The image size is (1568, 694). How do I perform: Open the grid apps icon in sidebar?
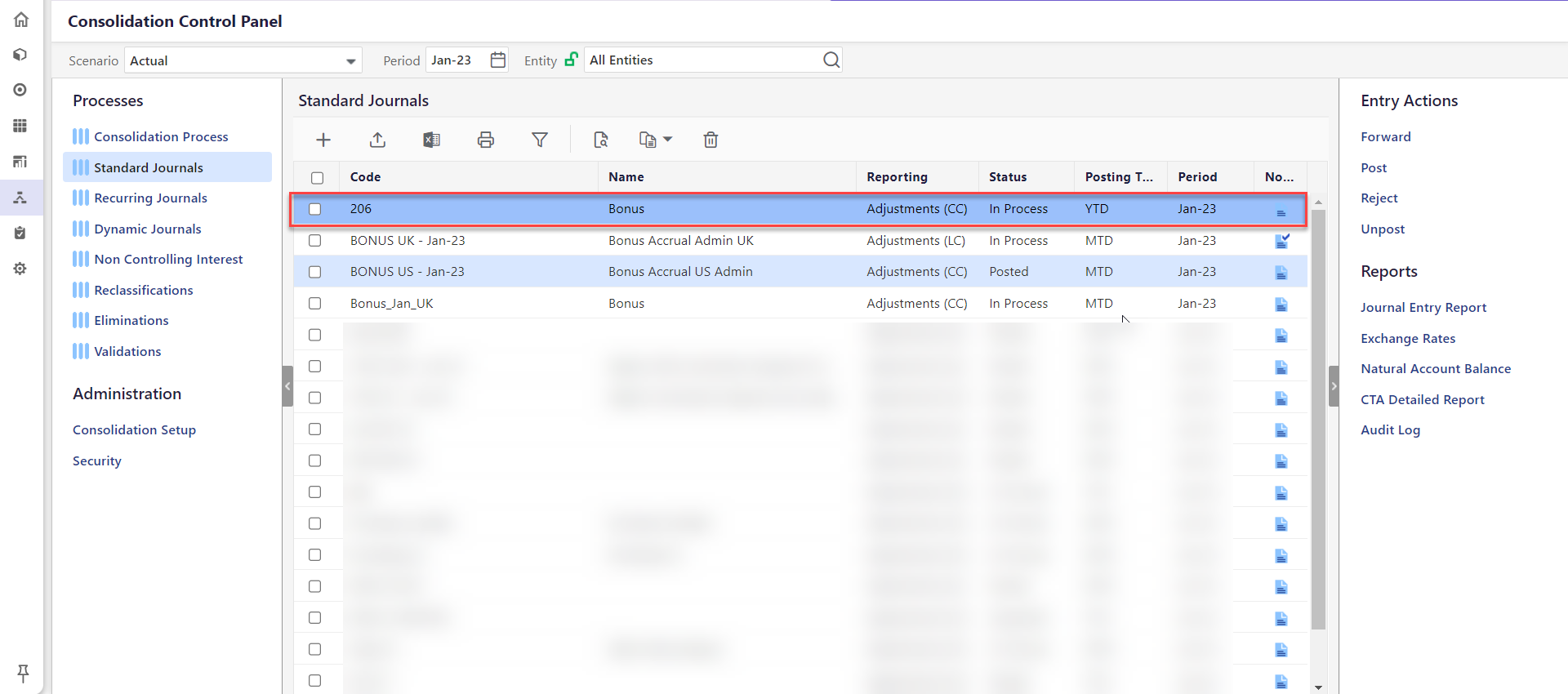pos(20,126)
